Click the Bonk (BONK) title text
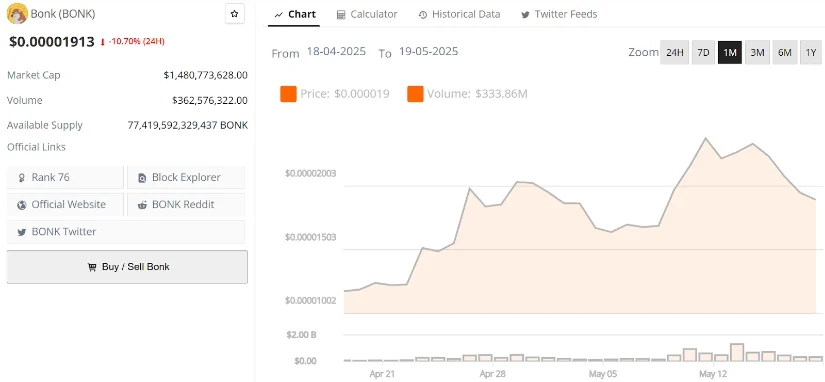 (63, 14)
